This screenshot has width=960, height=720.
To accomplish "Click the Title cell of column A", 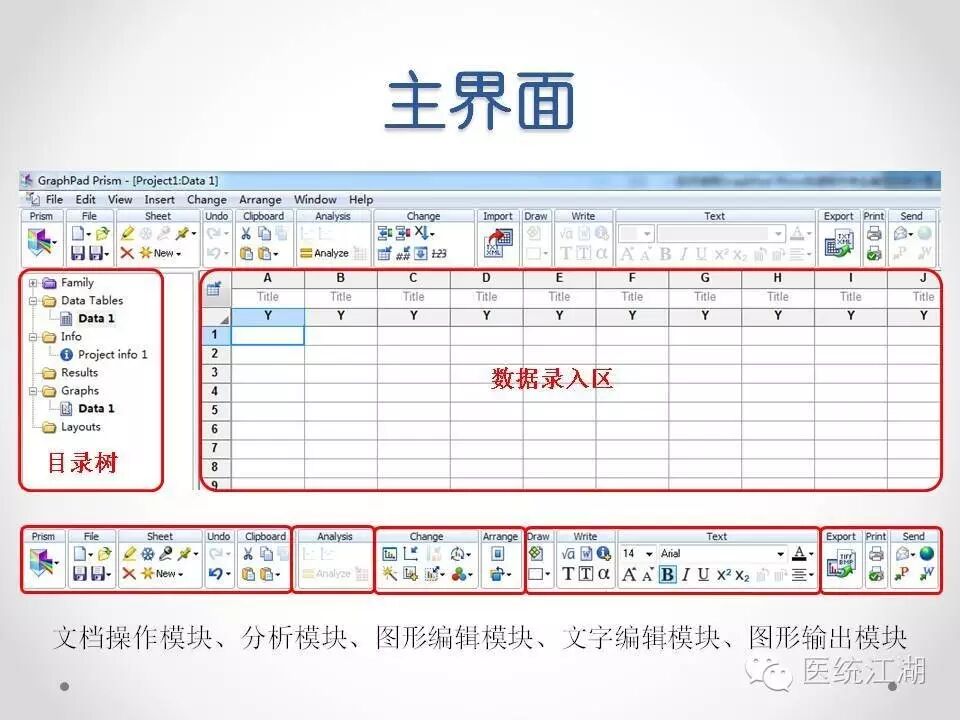I will [268, 296].
